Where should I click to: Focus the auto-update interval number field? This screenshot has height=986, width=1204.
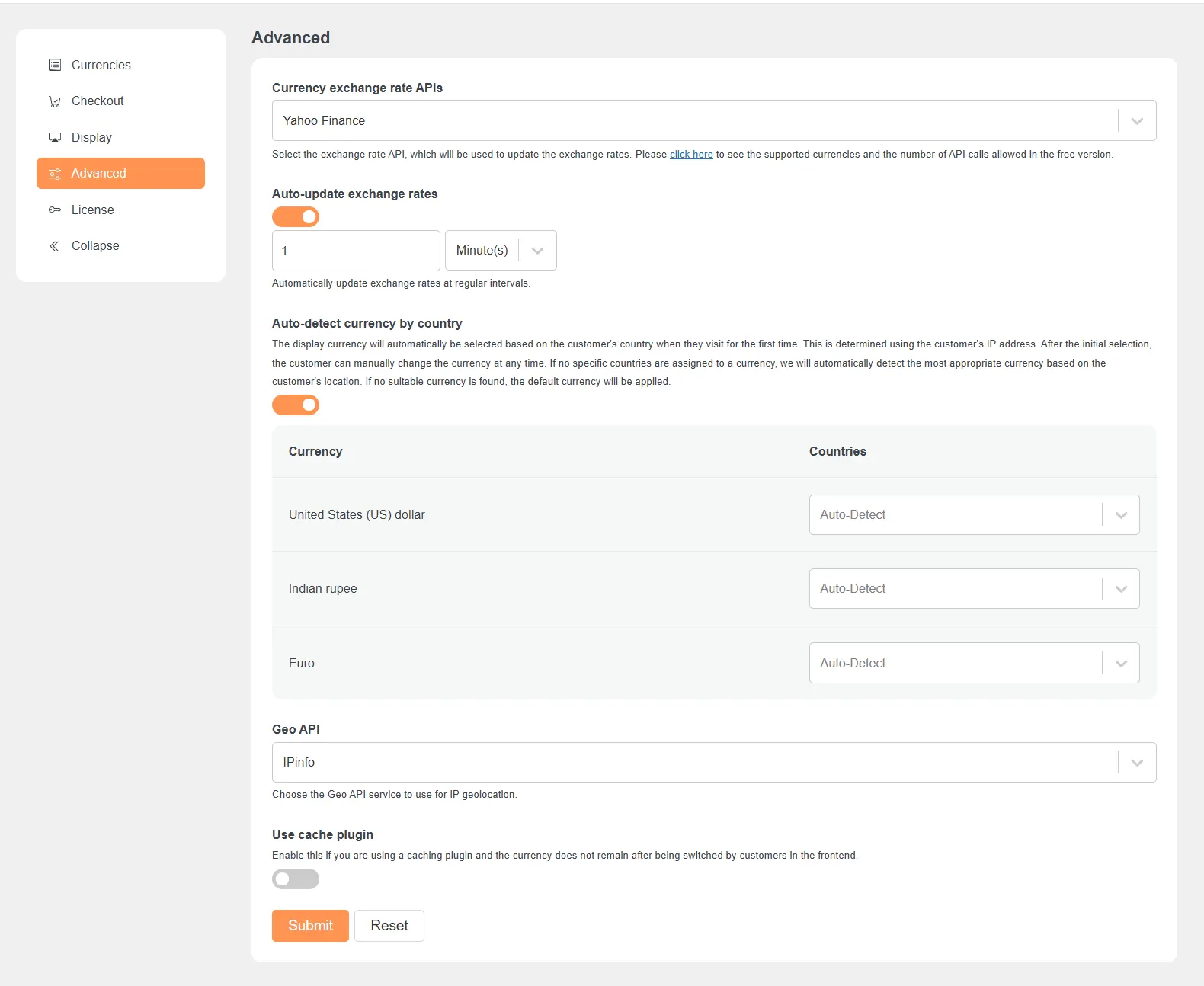click(356, 251)
